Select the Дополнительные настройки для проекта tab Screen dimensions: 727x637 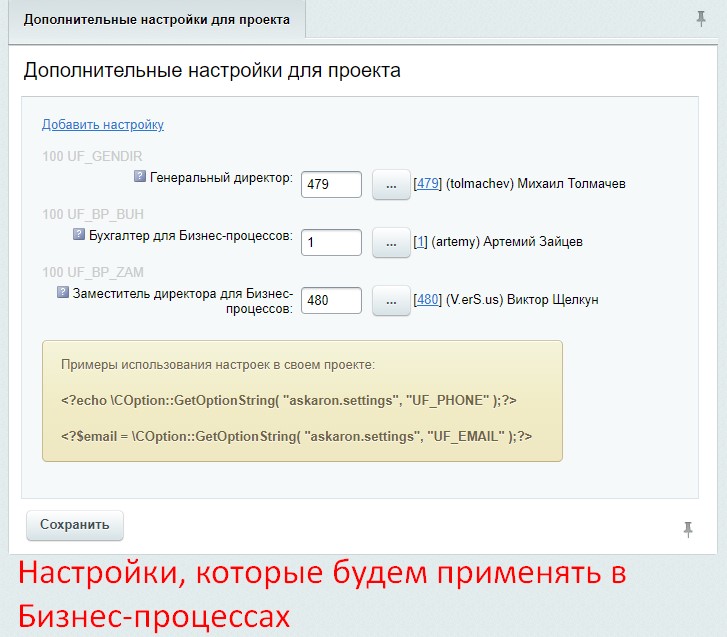point(157,20)
